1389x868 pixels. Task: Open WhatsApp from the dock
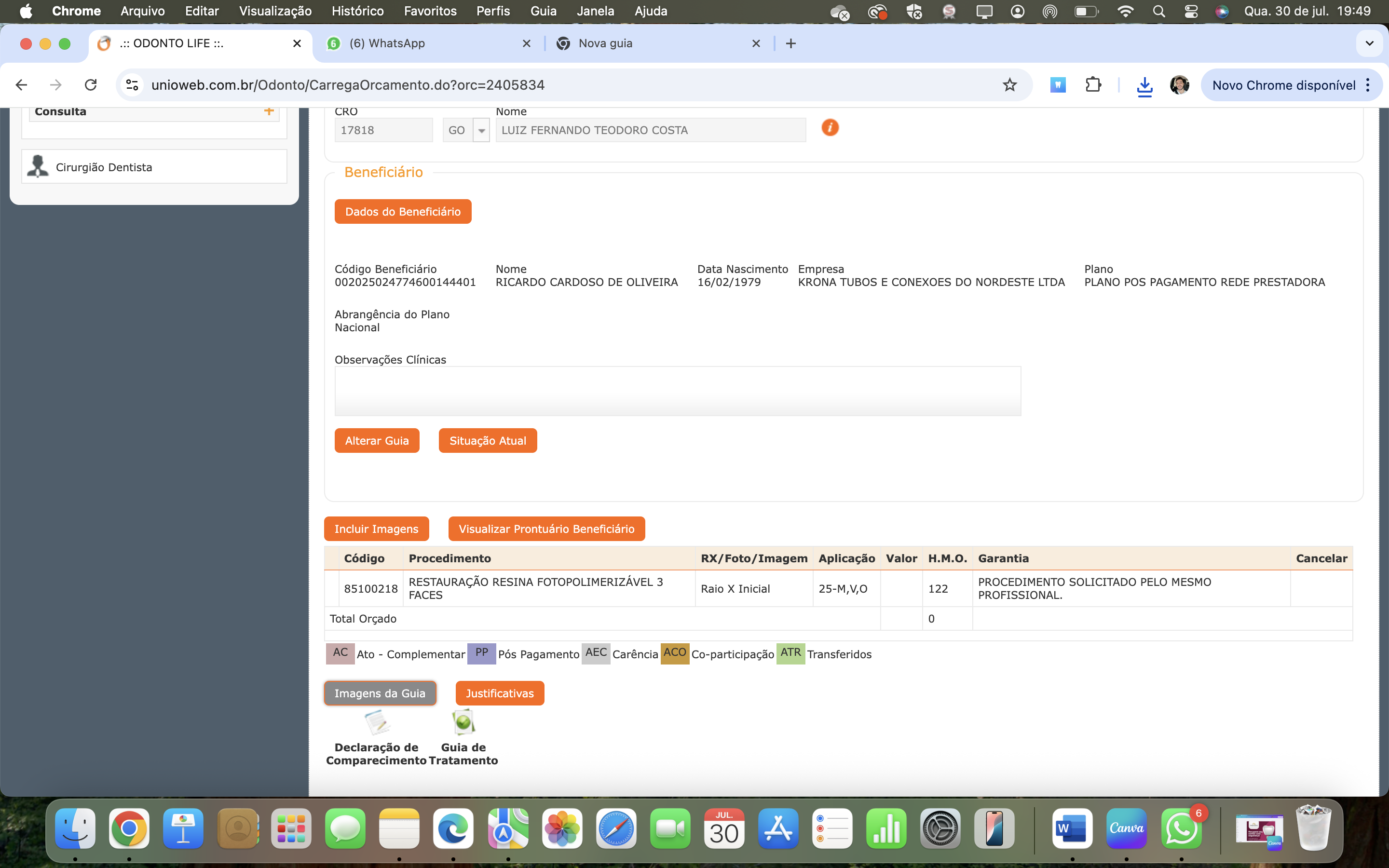1181,828
